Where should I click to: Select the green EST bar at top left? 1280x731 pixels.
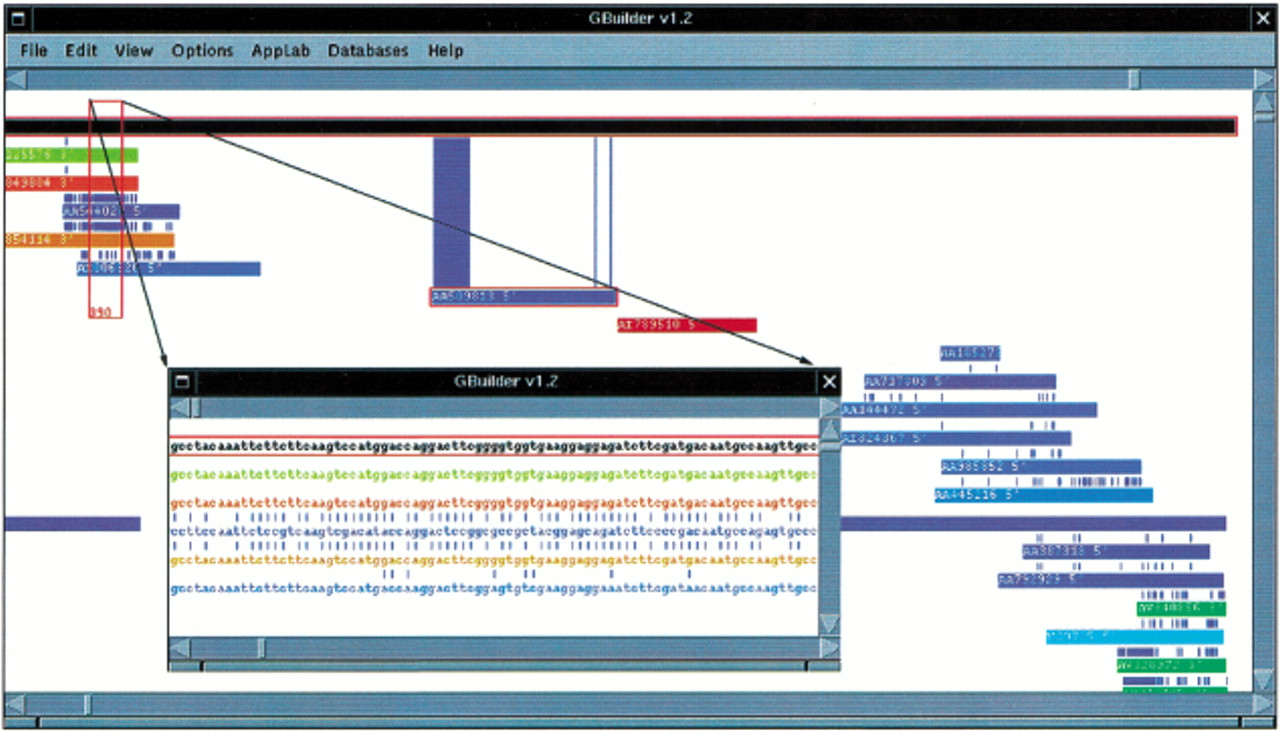tap(71, 155)
